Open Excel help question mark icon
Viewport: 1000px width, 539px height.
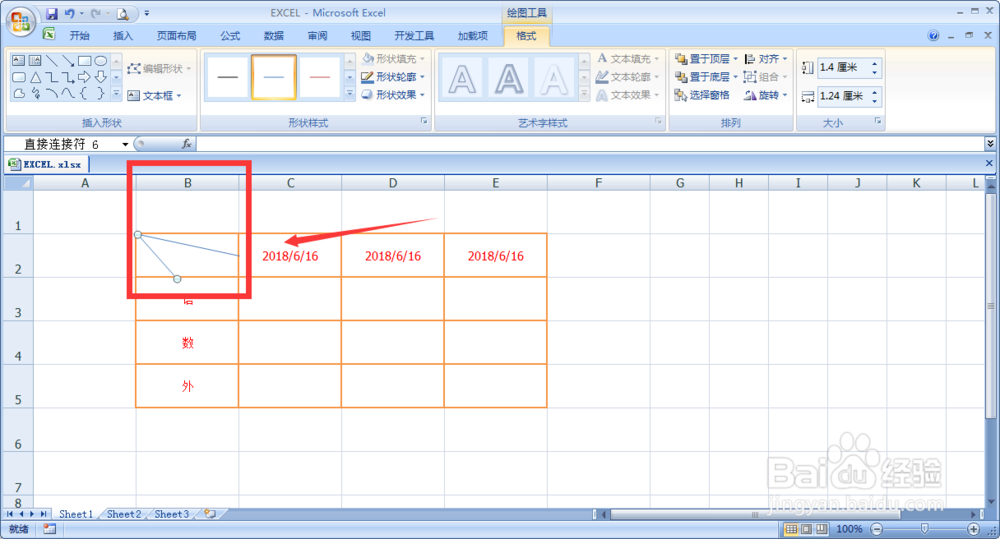[933, 36]
